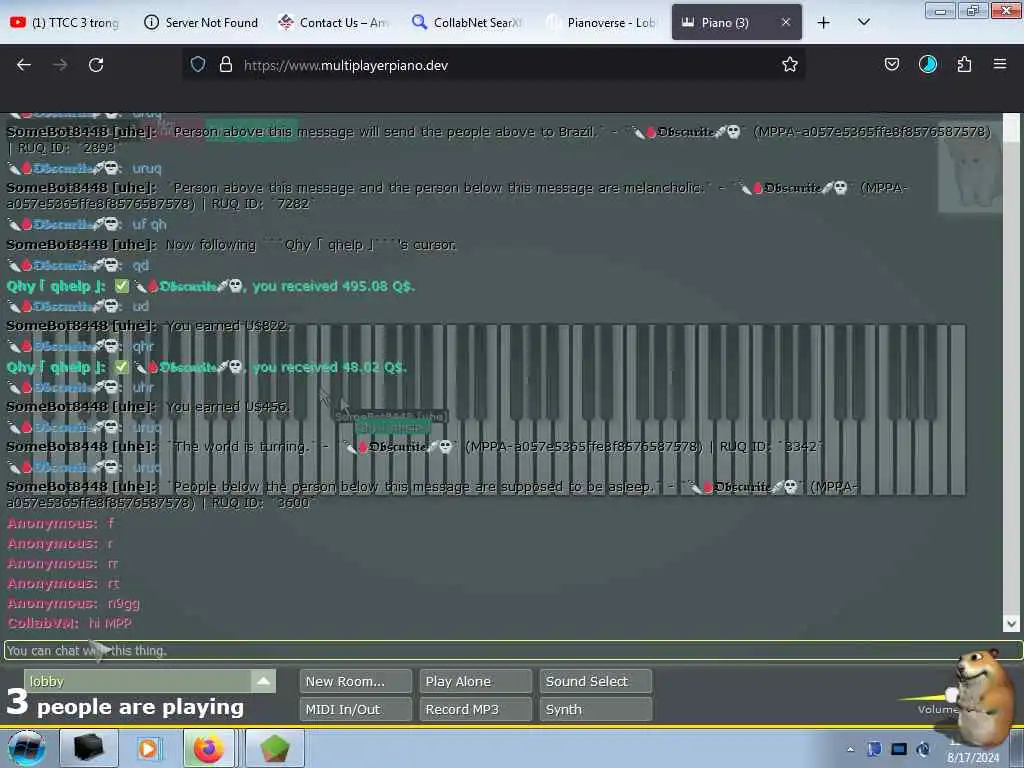This screenshot has width=1024, height=768.
Task: Open the tracking protection shield icon
Action: tap(198, 65)
